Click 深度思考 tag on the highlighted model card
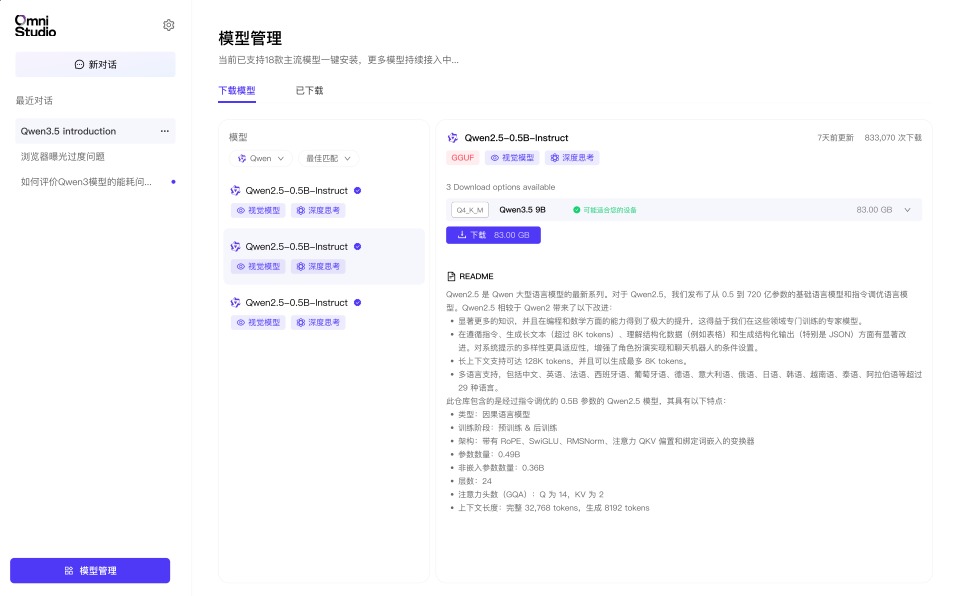This screenshot has height=596, width=955. coord(319,267)
